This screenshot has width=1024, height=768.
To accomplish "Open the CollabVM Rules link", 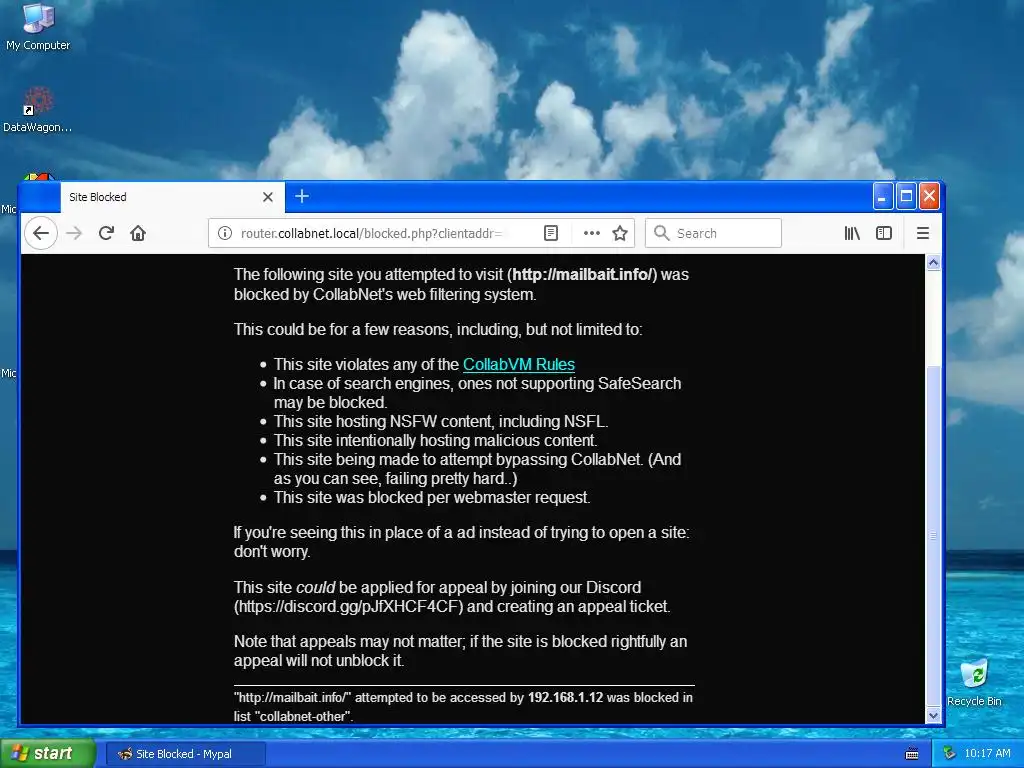I will pyautogui.click(x=519, y=364).
